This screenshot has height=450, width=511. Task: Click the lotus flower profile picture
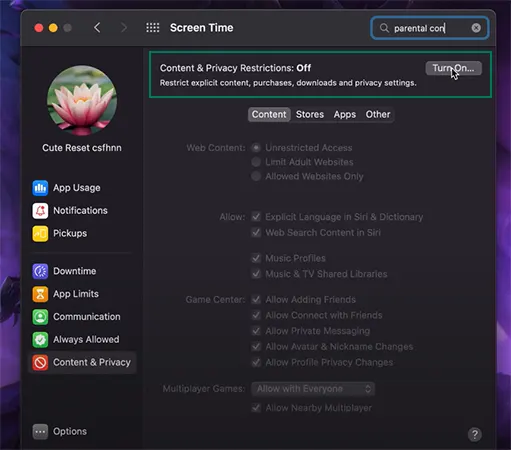click(x=82, y=100)
